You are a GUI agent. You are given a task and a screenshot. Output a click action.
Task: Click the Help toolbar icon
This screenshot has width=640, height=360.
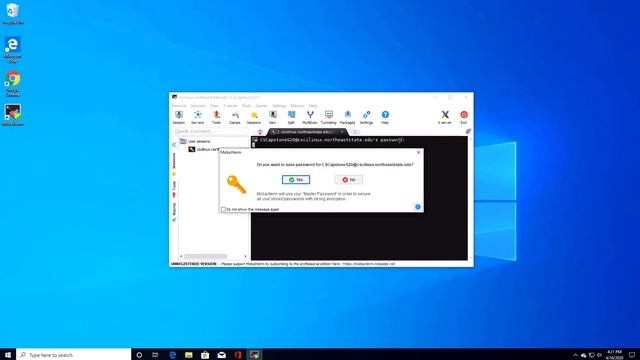pos(385,117)
